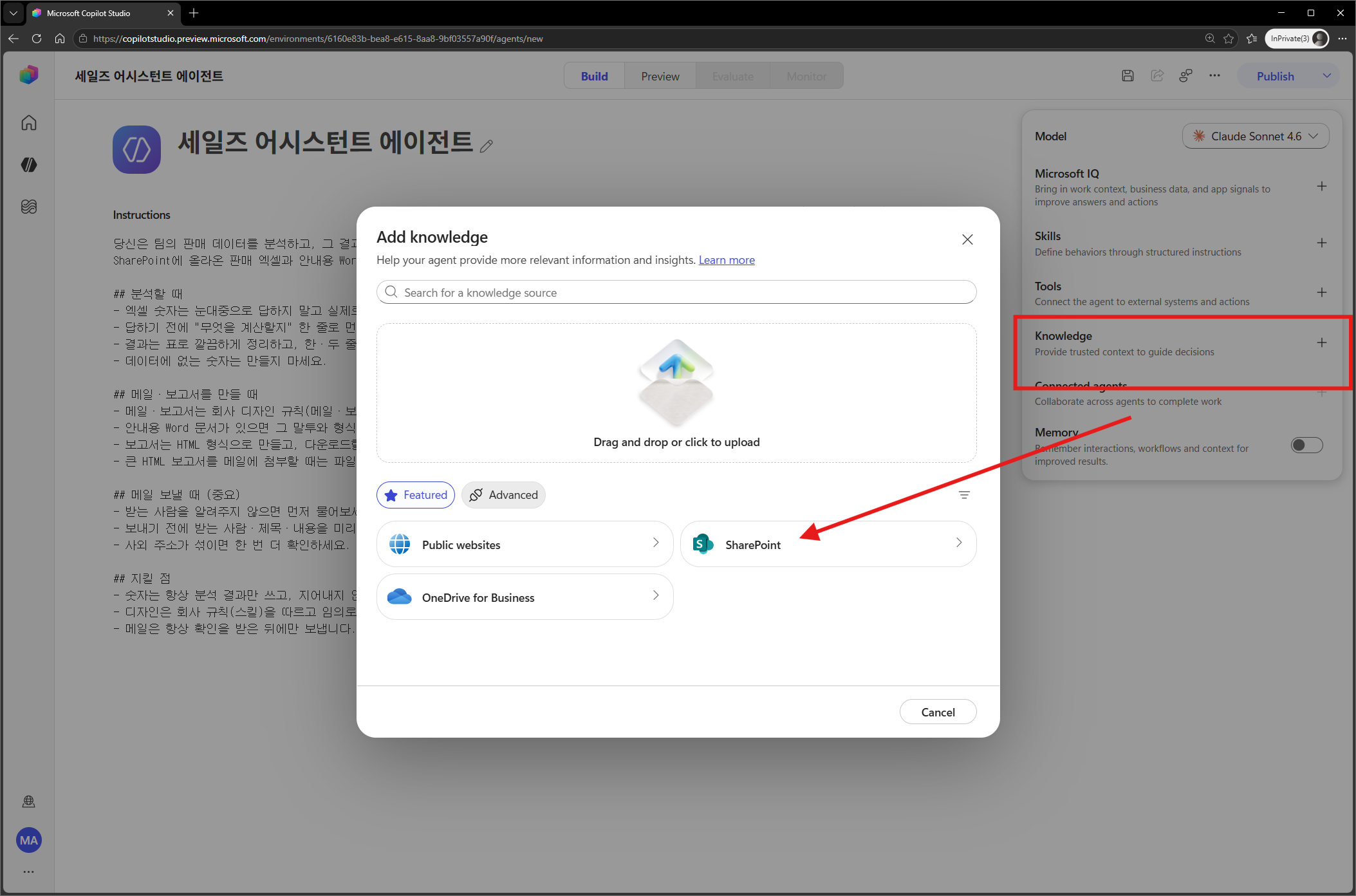1356x896 pixels.
Task: Click the browser home icon
Action: pyautogui.click(x=60, y=39)
